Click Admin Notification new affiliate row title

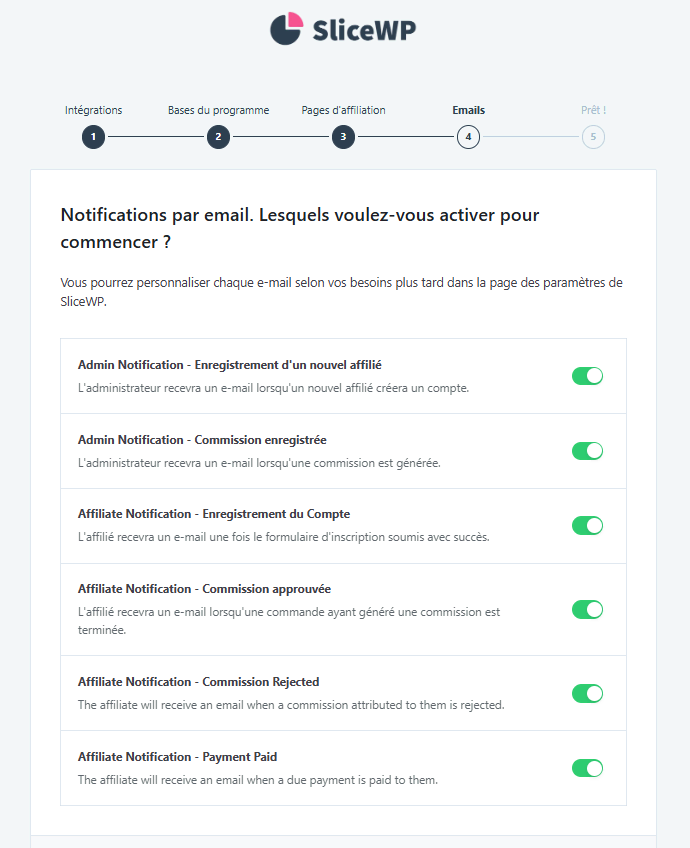(229, 365)
